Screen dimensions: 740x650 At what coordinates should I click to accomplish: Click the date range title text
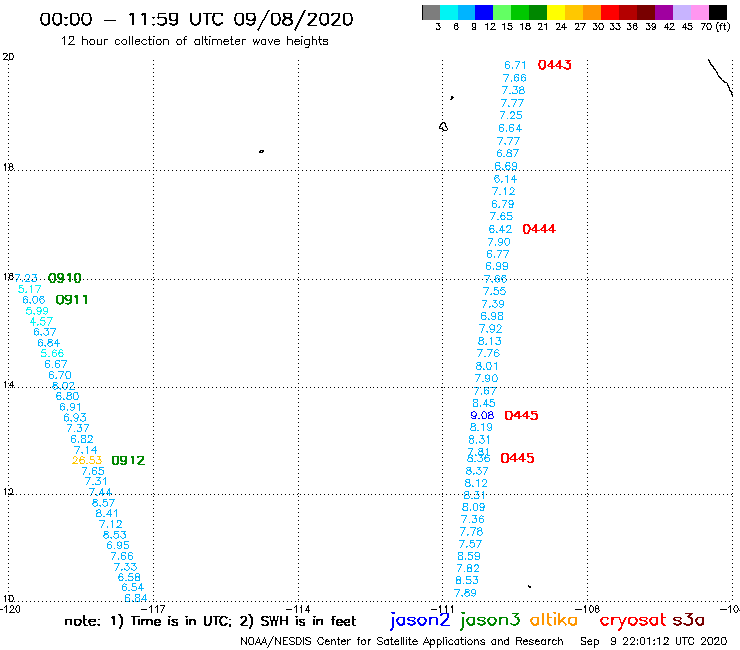(196, 19)
